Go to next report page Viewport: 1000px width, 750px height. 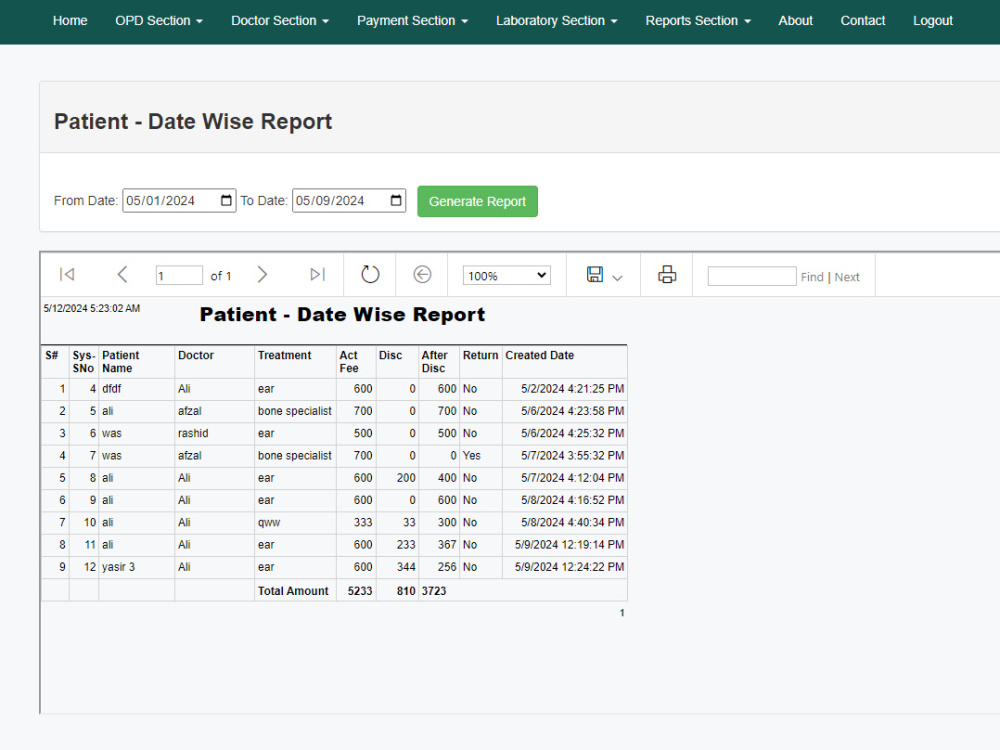coord(262,275)
